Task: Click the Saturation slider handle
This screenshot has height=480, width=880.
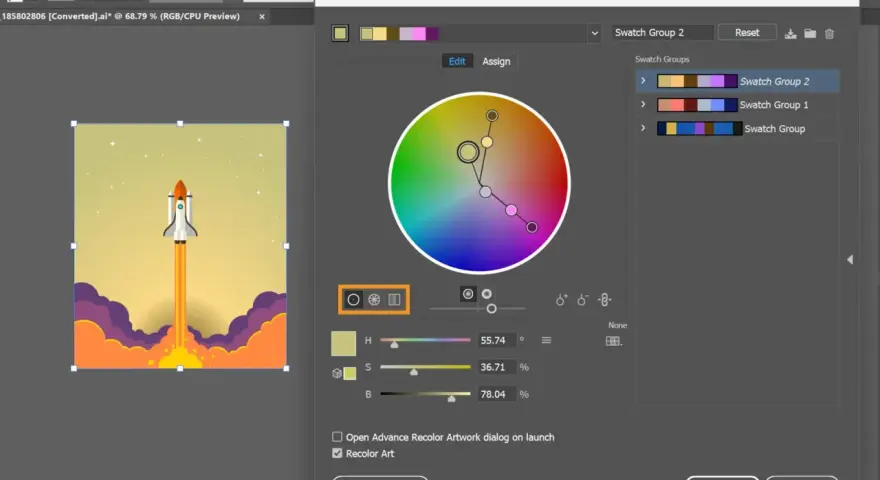Action: point(414,371)
